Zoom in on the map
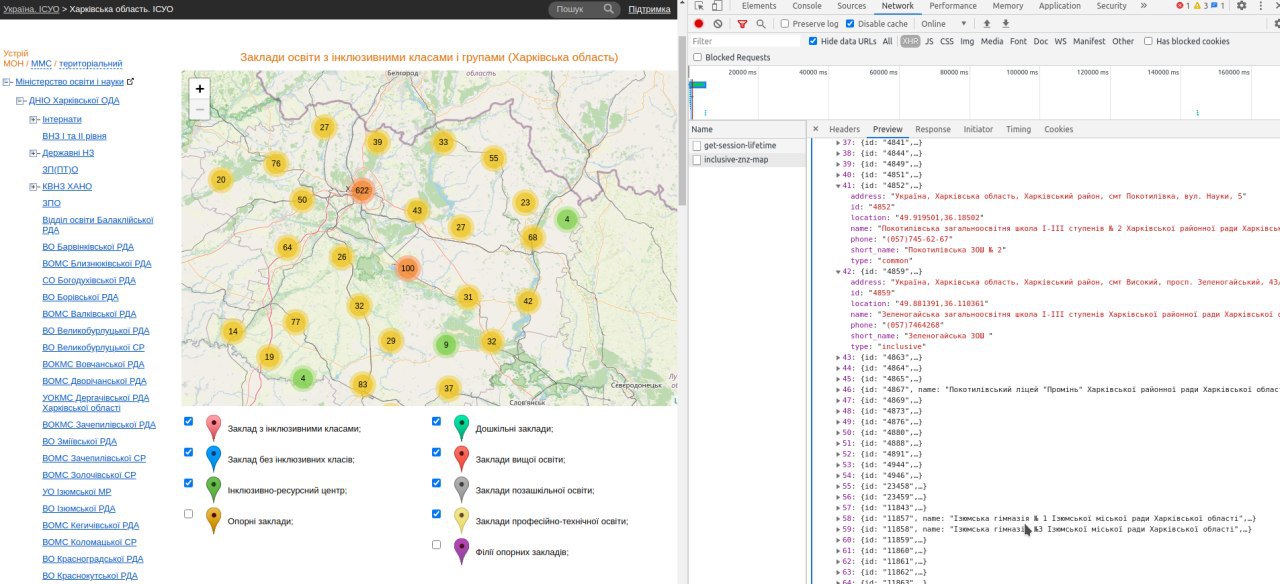Screen dimensions: 1280x584 (200, 89)
